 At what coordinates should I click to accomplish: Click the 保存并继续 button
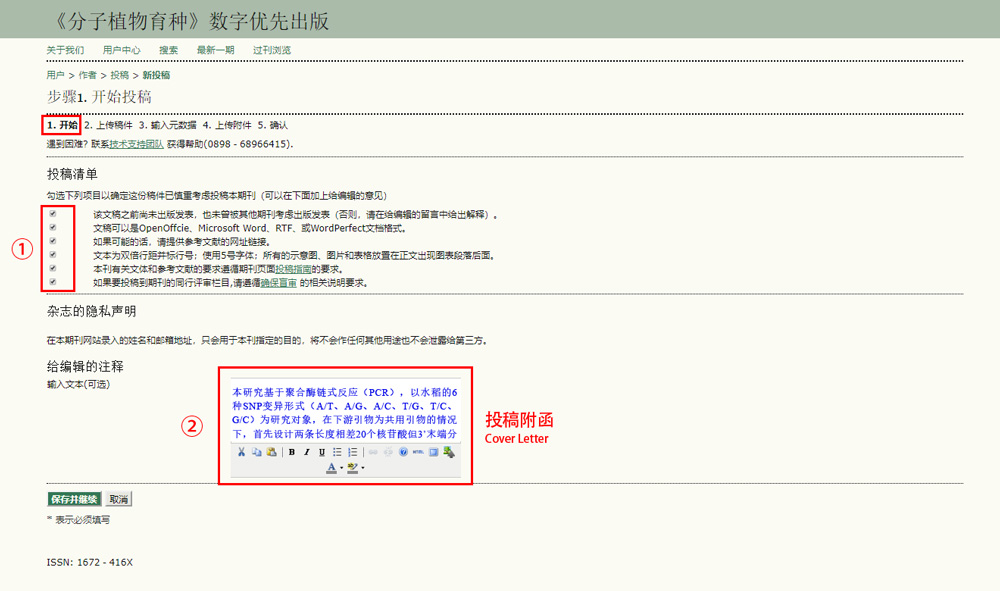(x=74, y=499)
